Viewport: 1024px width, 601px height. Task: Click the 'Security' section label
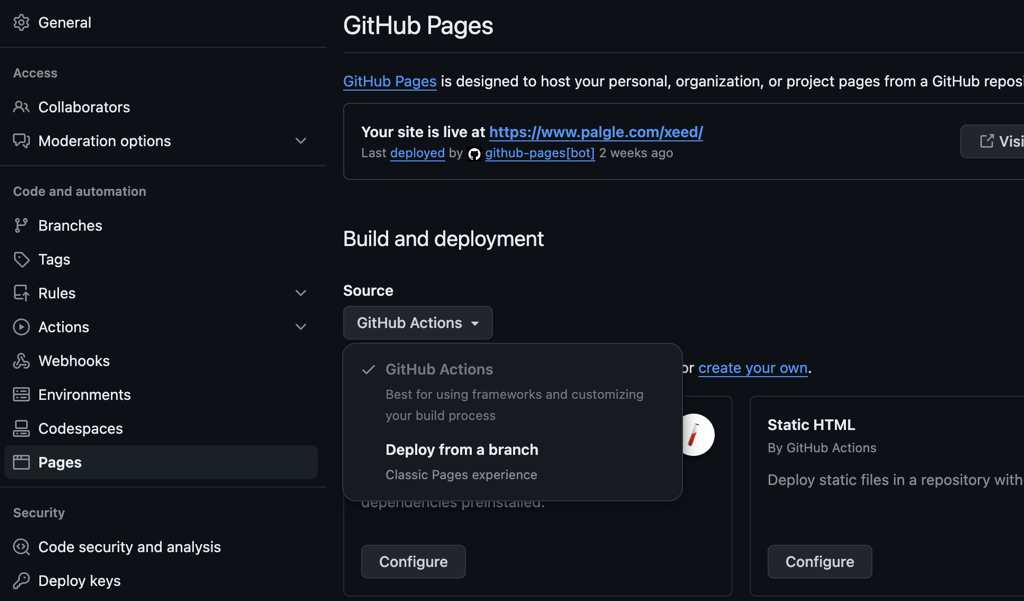point(39,513)
